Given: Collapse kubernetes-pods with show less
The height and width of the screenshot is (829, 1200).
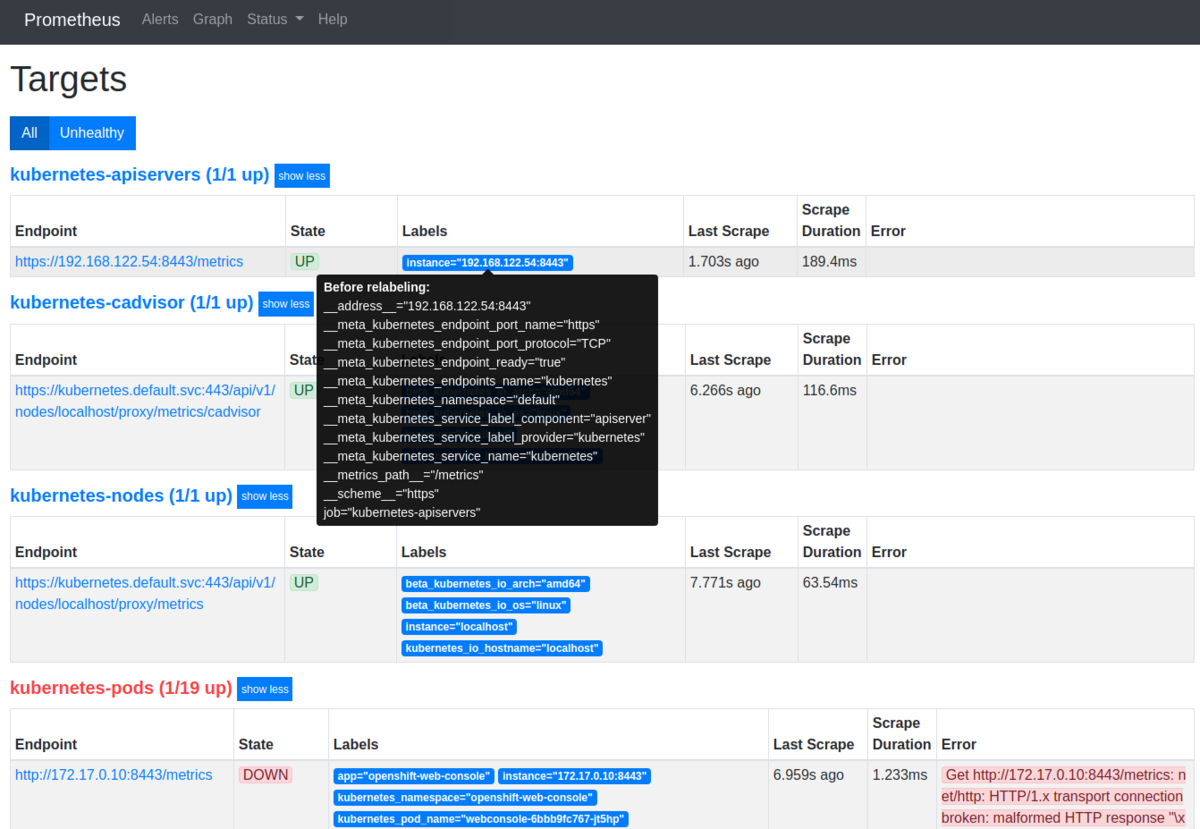Looking at the screenshot, I should [x=265, y=689].
